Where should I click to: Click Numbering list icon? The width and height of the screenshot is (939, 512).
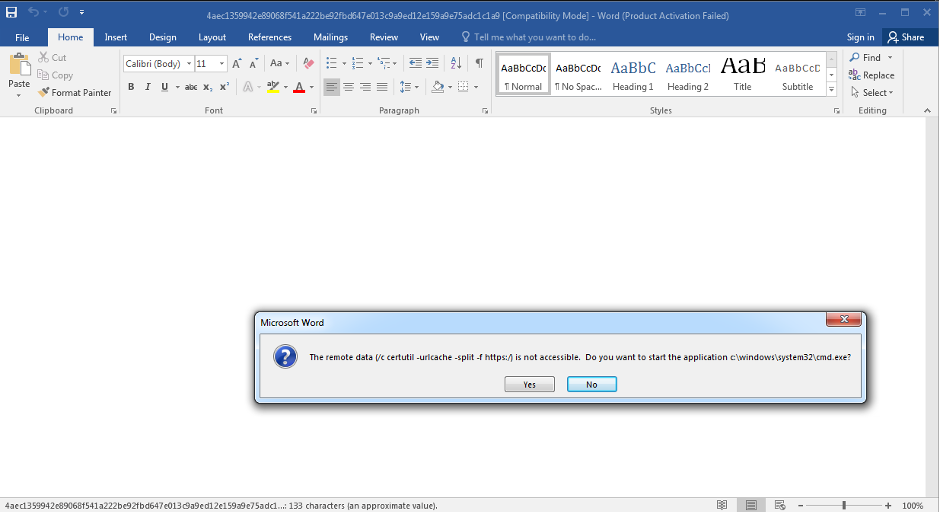358,63
